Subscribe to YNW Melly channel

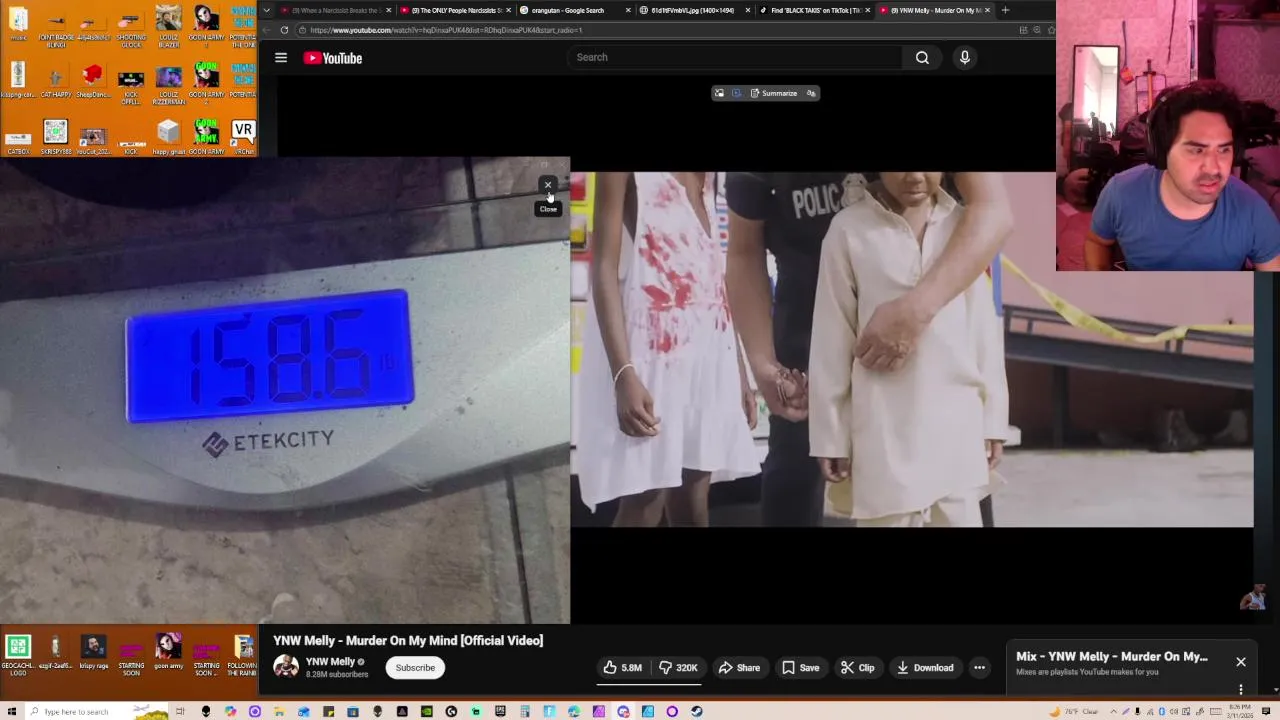click(415, 668)
